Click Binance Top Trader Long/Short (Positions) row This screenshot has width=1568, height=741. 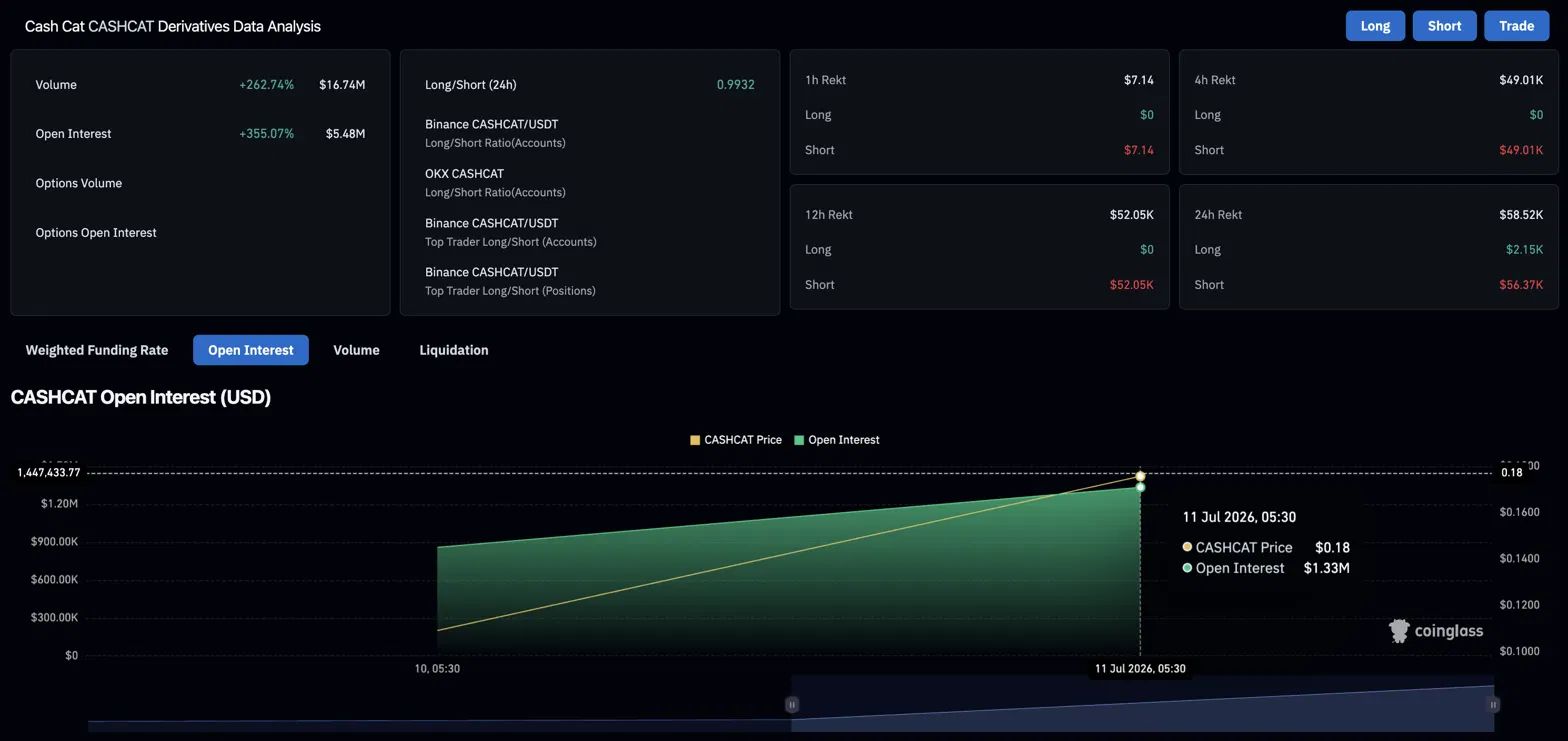click(590, 281)
